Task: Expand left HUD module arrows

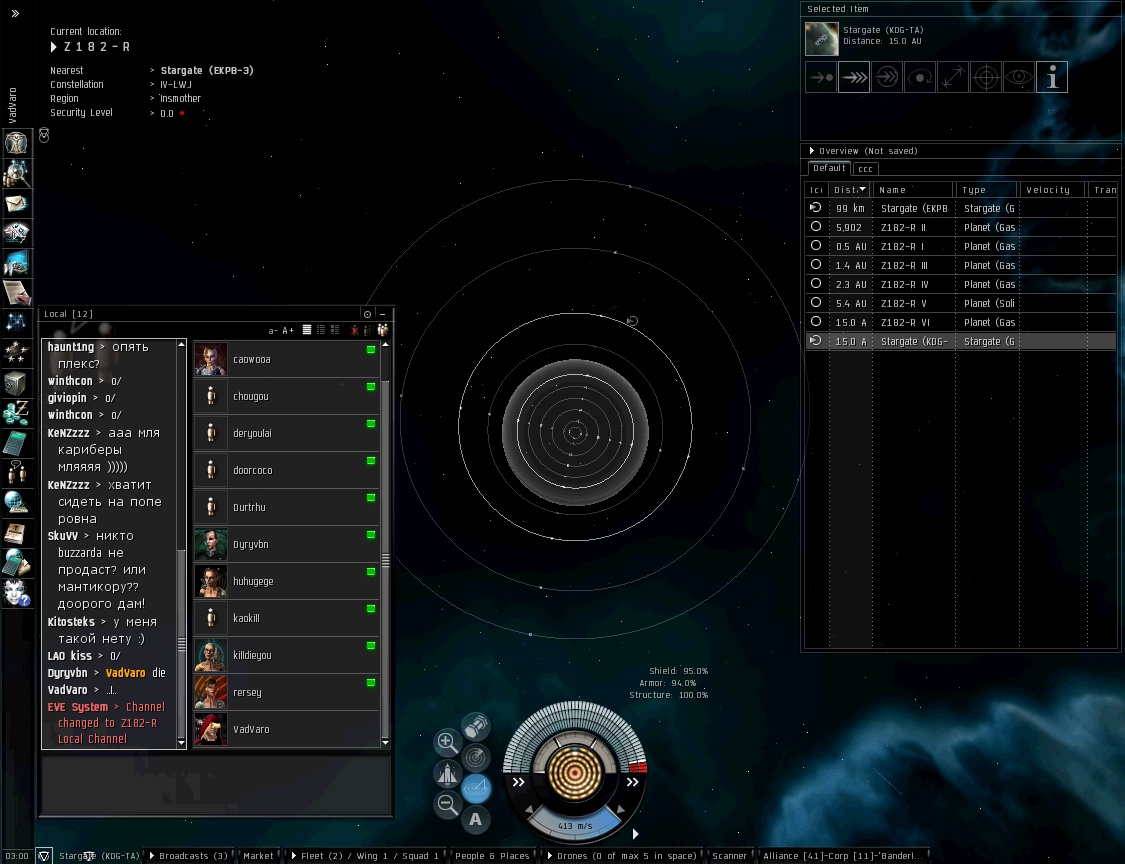Action: click(519, 782)
